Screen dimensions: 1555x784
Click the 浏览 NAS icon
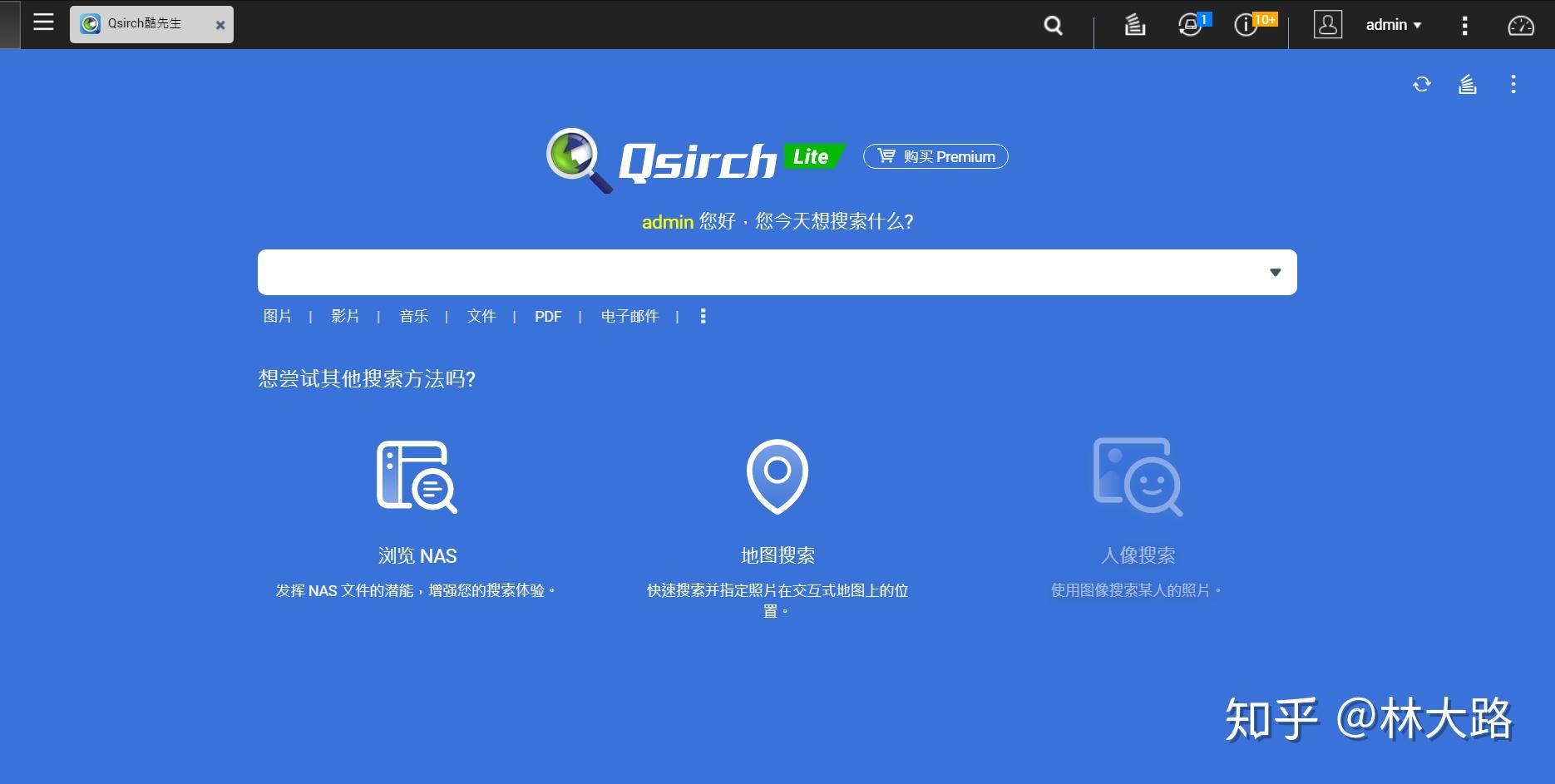(x=417, y=476)
